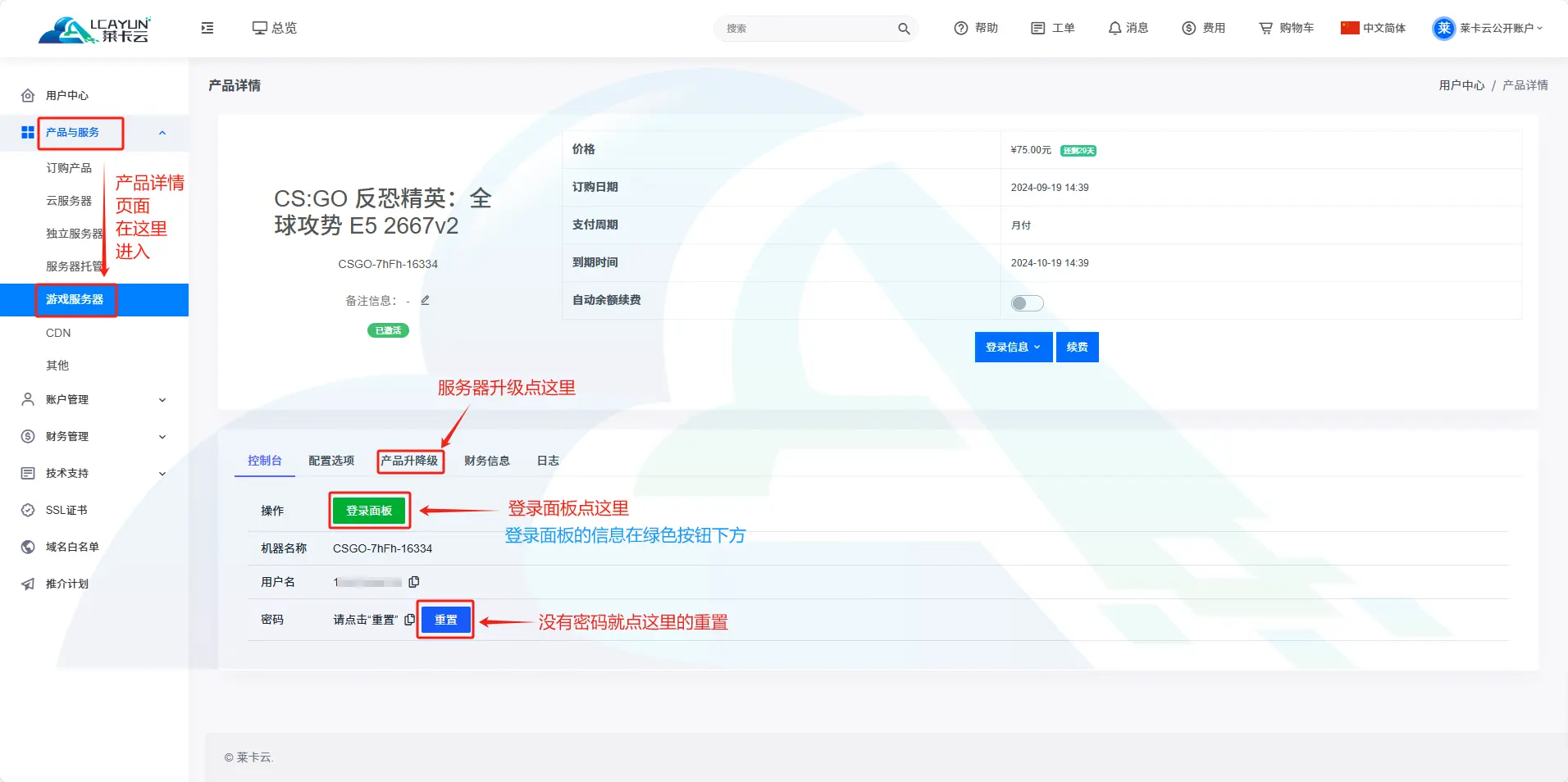Open the 购物车 shopping cart icon

coord(1265,28)
